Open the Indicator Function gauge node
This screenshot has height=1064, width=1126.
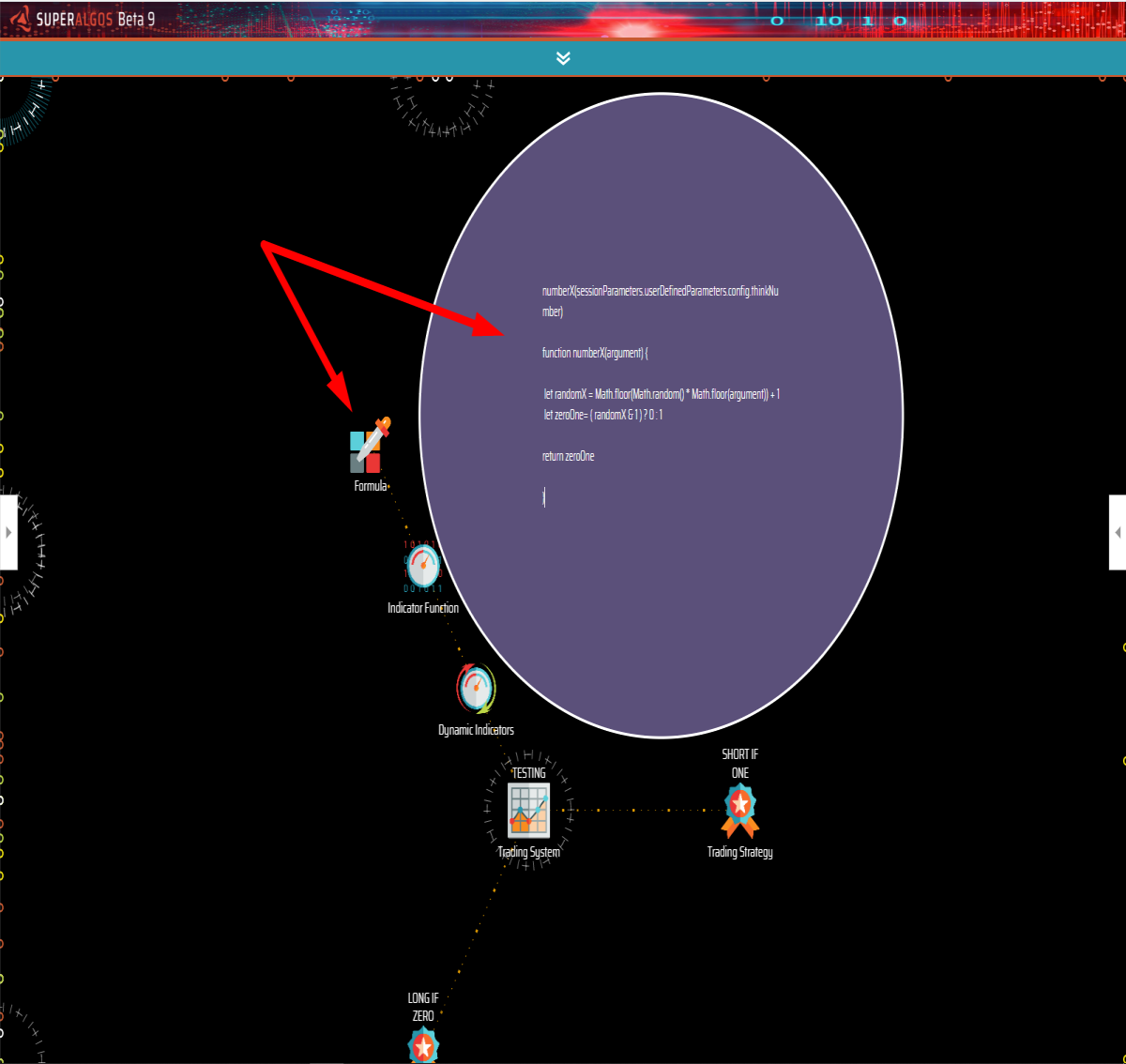pos(423,567)
